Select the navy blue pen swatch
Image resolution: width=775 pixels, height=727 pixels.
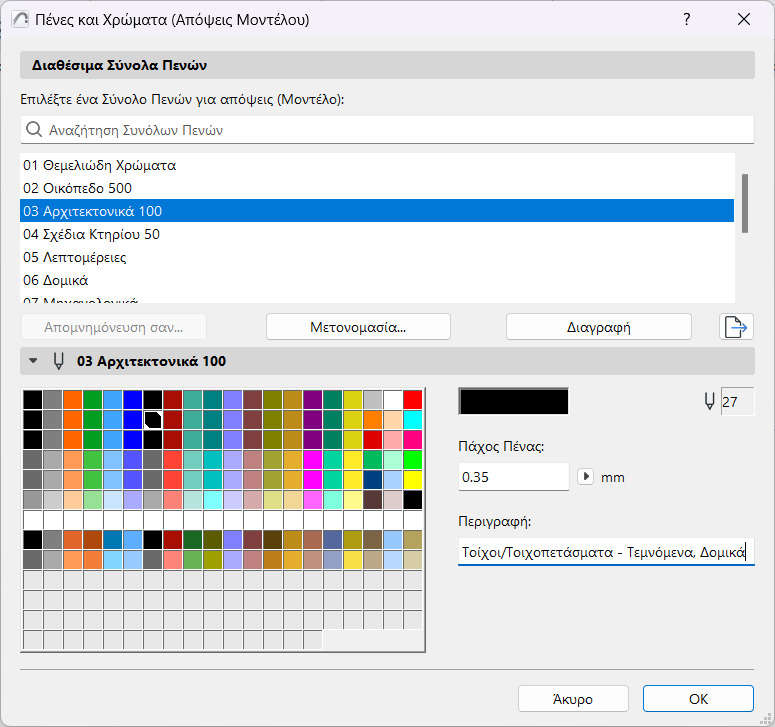tap(373, 479)
